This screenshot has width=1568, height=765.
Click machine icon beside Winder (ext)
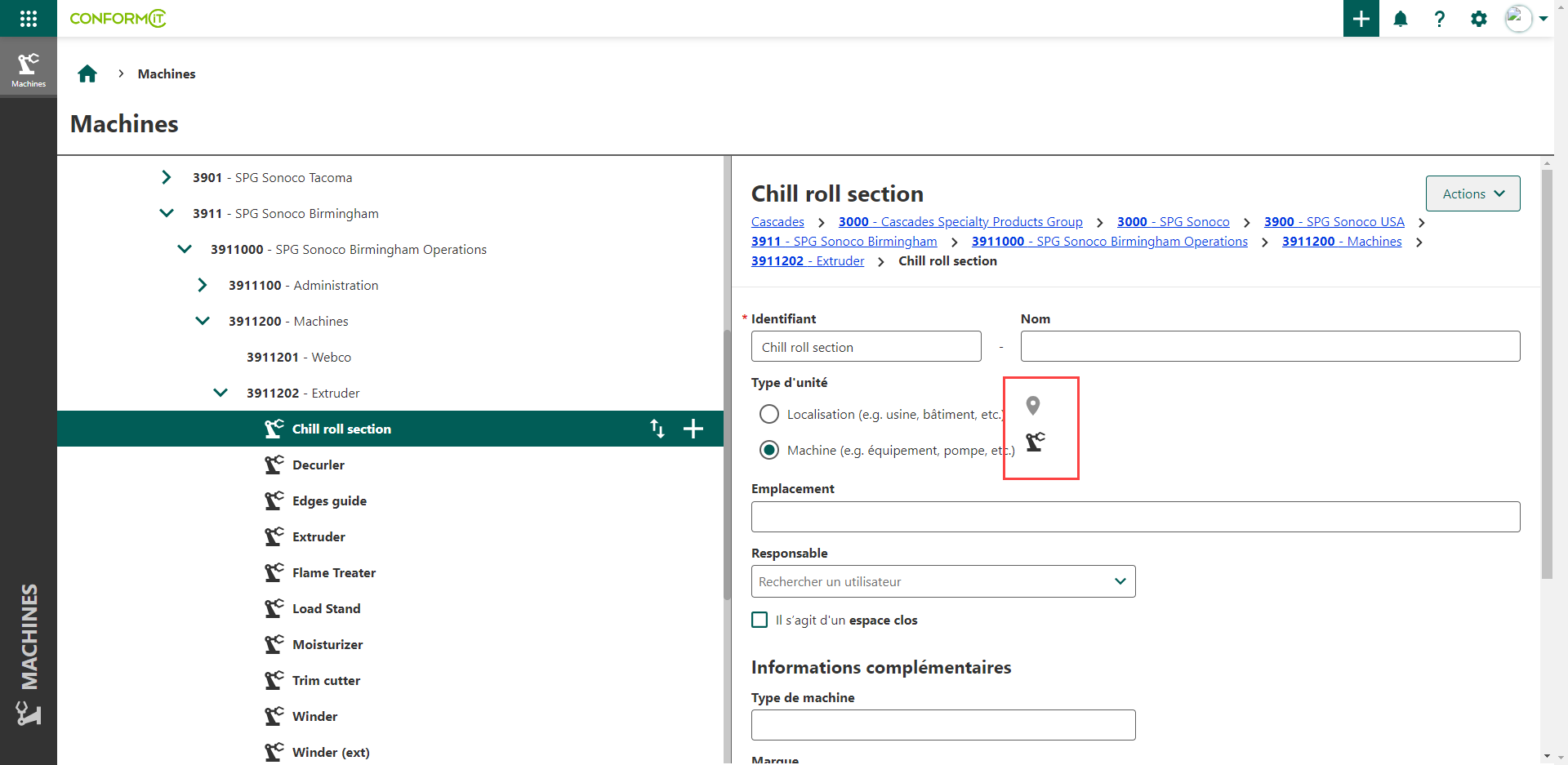pos(274,752)
